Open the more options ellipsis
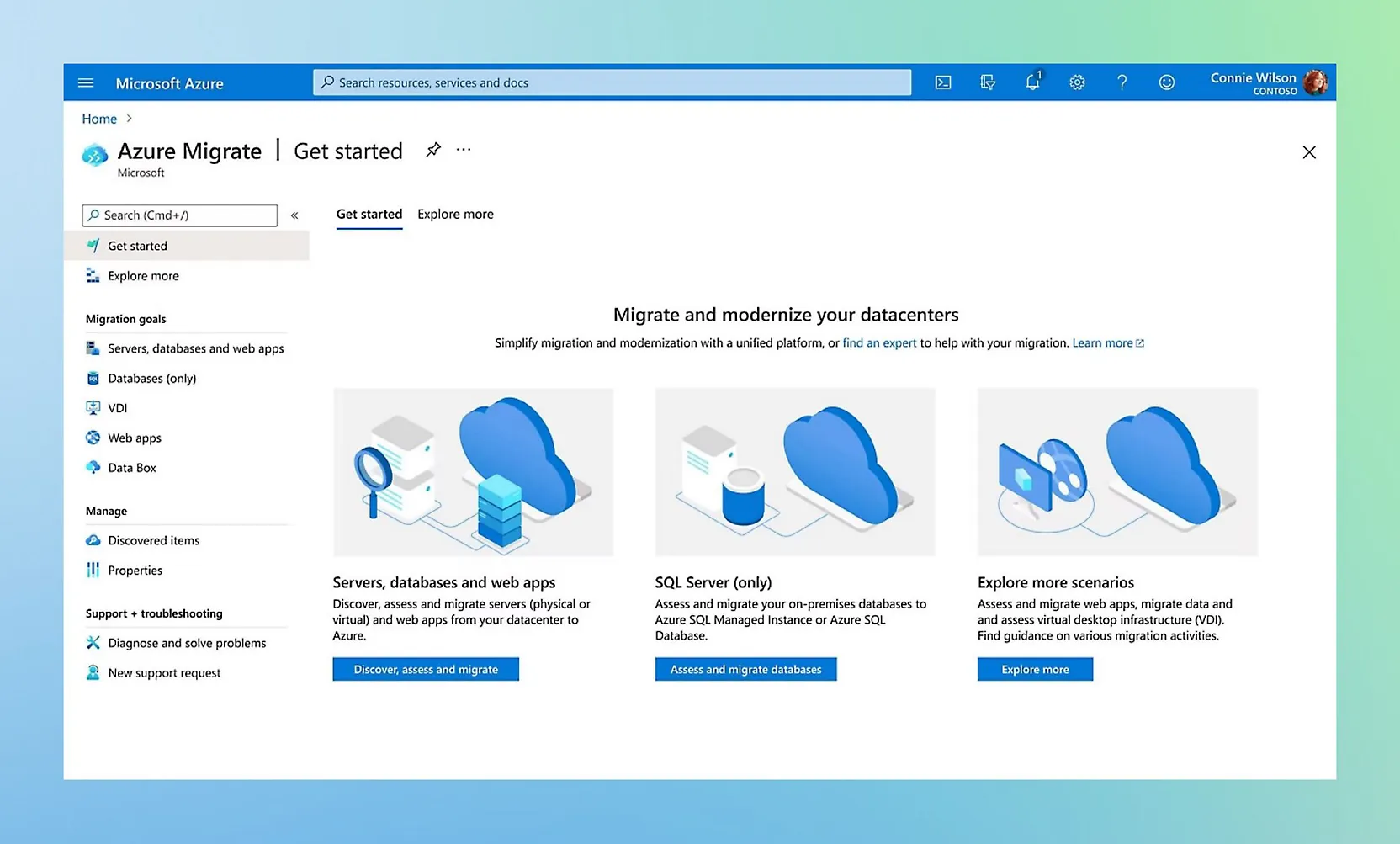 (464, 150)
